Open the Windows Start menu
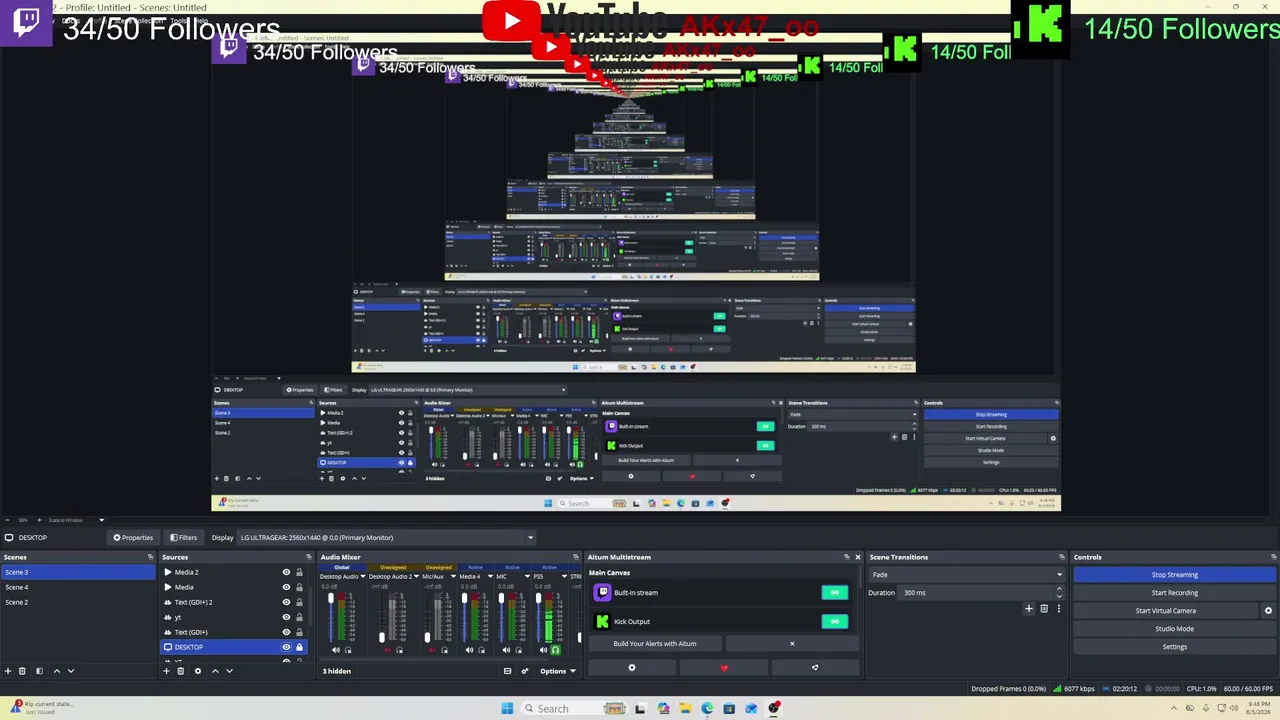This screenshot has height=720, width=1280. [507, 708]
